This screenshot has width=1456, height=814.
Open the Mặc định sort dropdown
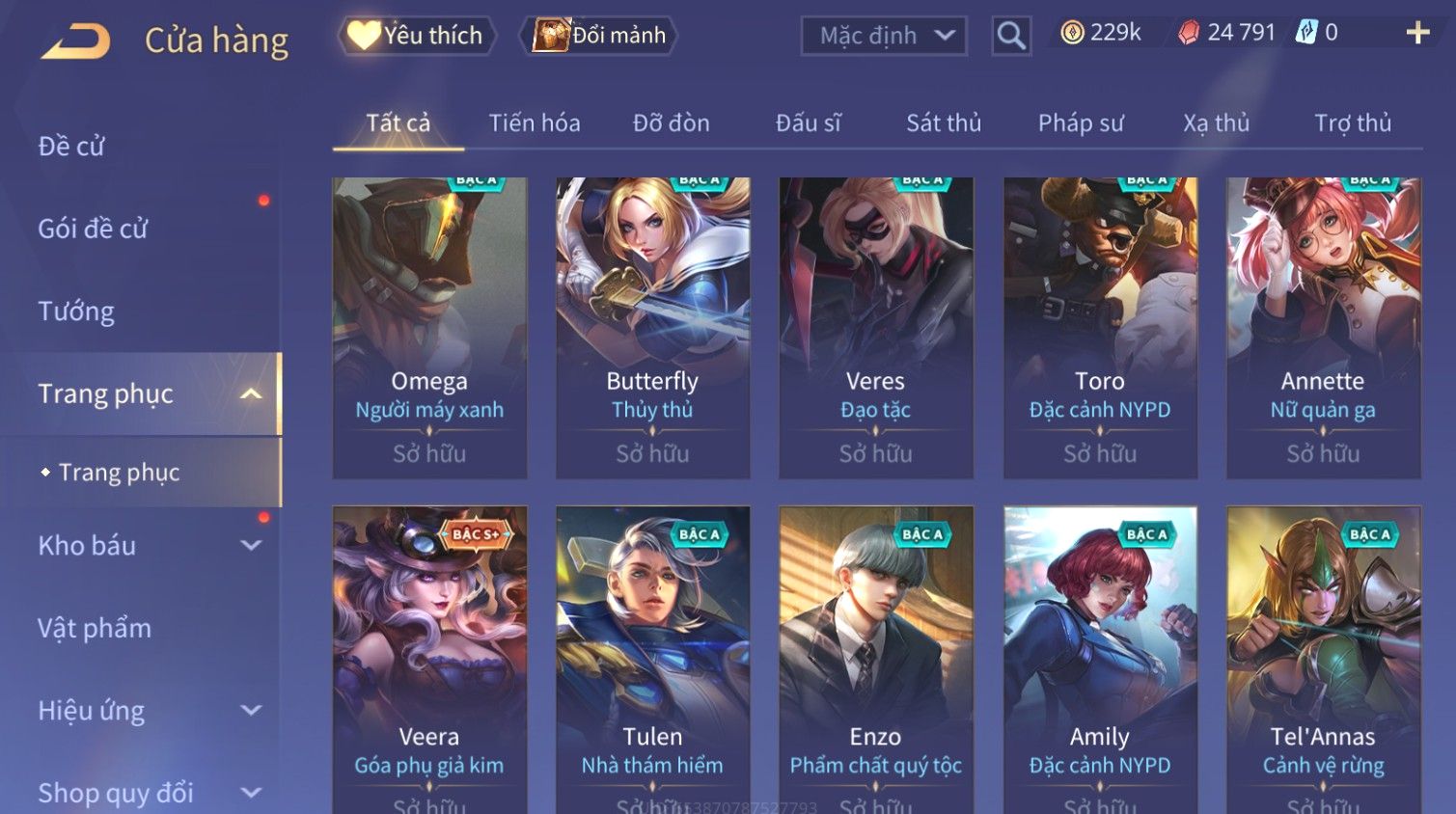click(884, 36)
